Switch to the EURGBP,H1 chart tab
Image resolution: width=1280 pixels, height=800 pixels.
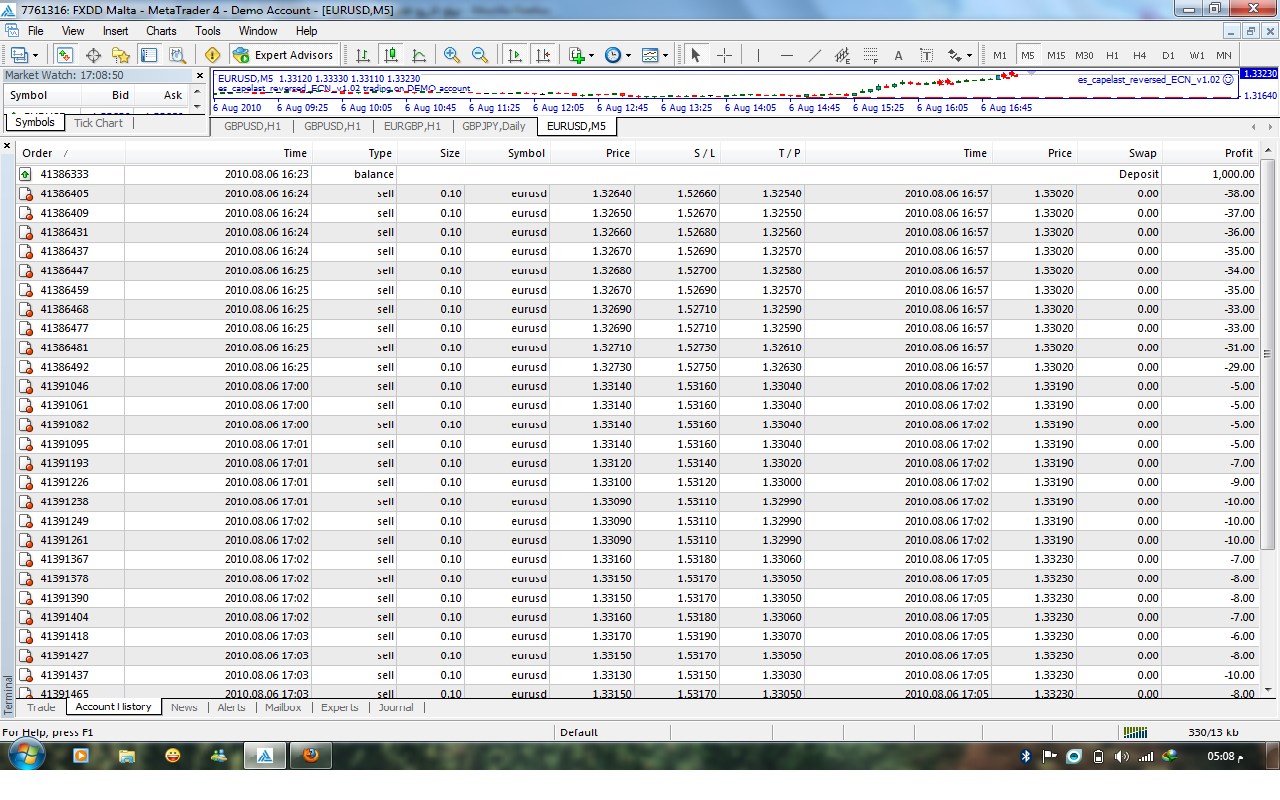(412, 127)
